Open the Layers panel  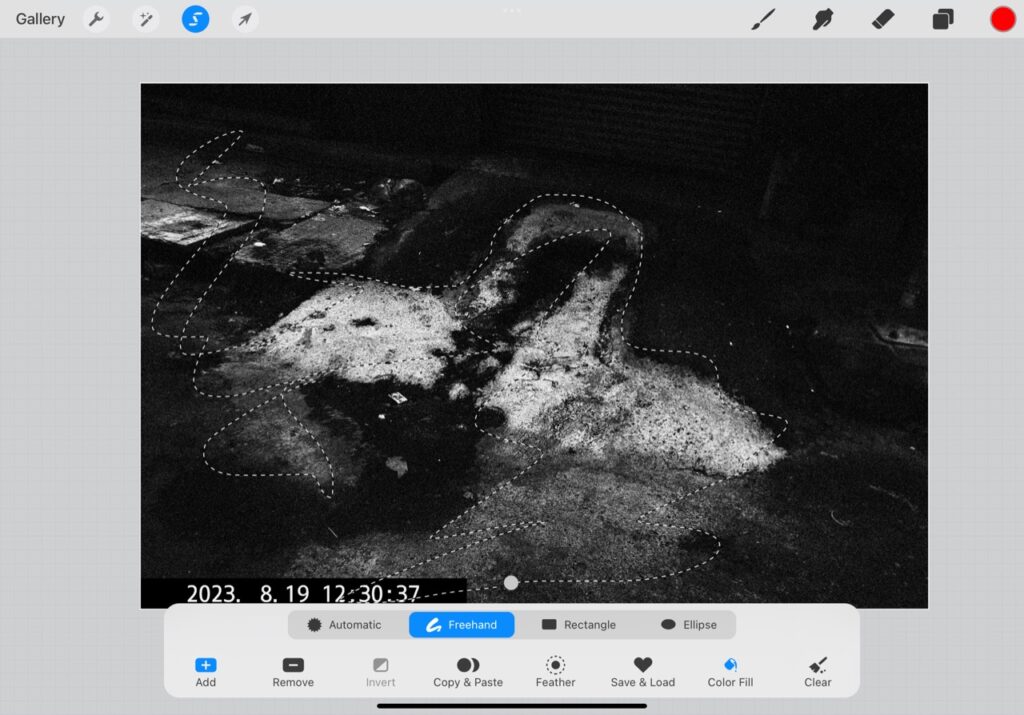(942, 19)
